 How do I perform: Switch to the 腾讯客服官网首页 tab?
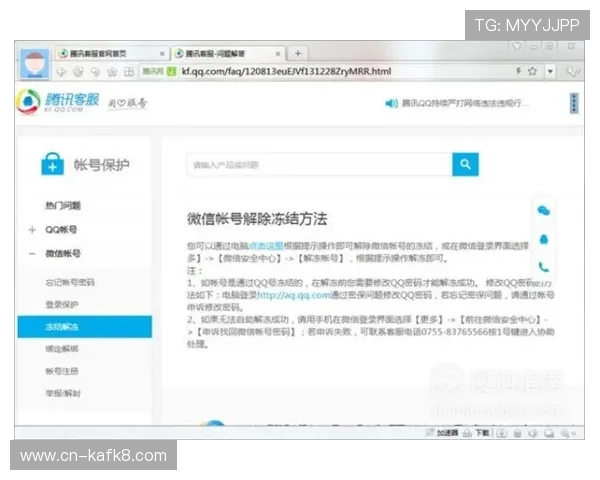[x=111, y=54]
